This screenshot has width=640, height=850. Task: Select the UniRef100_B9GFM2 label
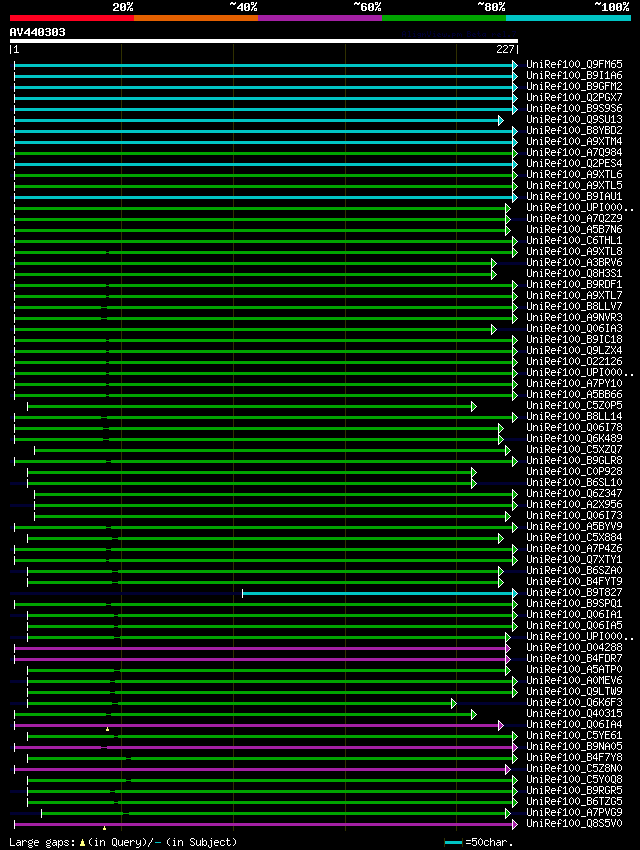click(x=574, y=87)
